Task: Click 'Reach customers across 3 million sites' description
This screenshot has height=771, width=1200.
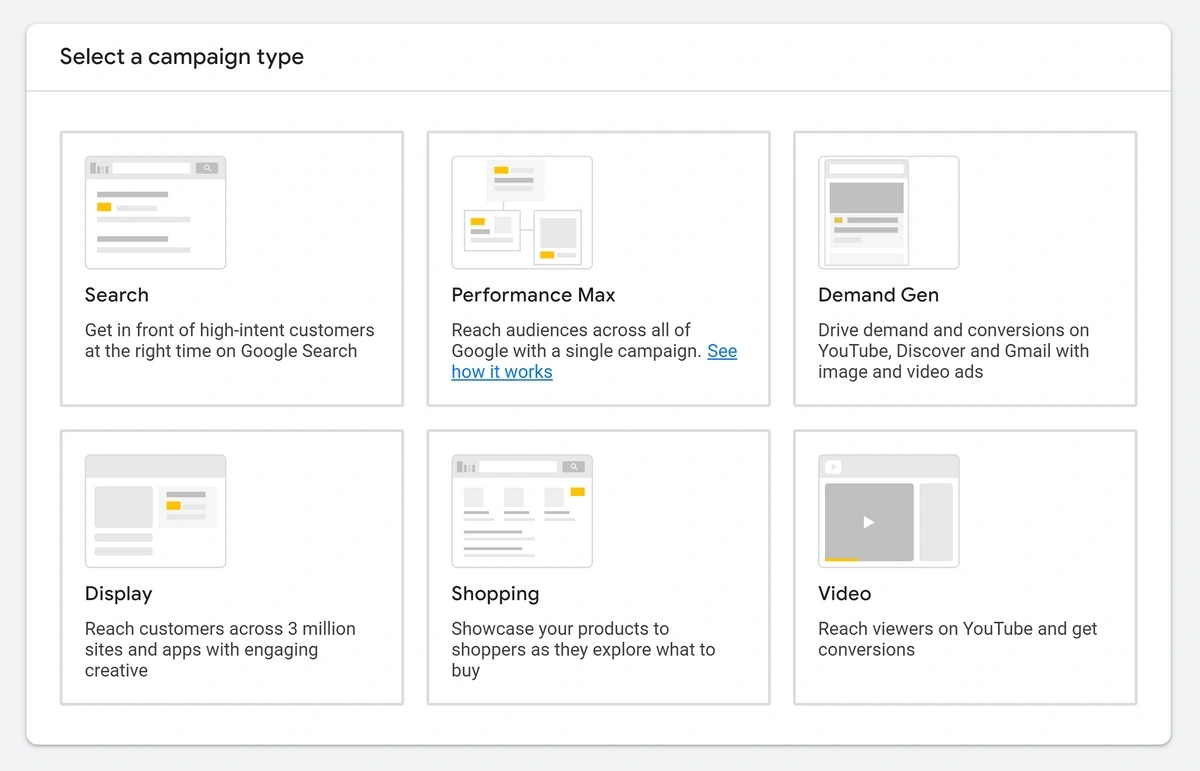Action: pos(220,650)
